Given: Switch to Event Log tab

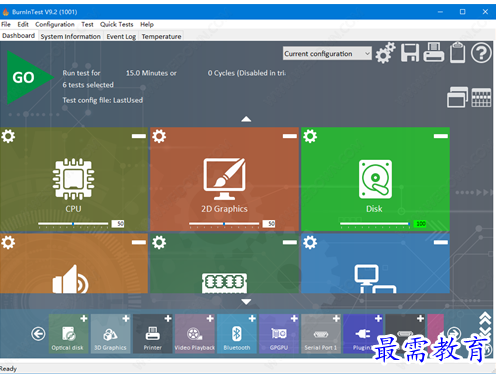Looking at the screenshot, I should tap(121, 36).
